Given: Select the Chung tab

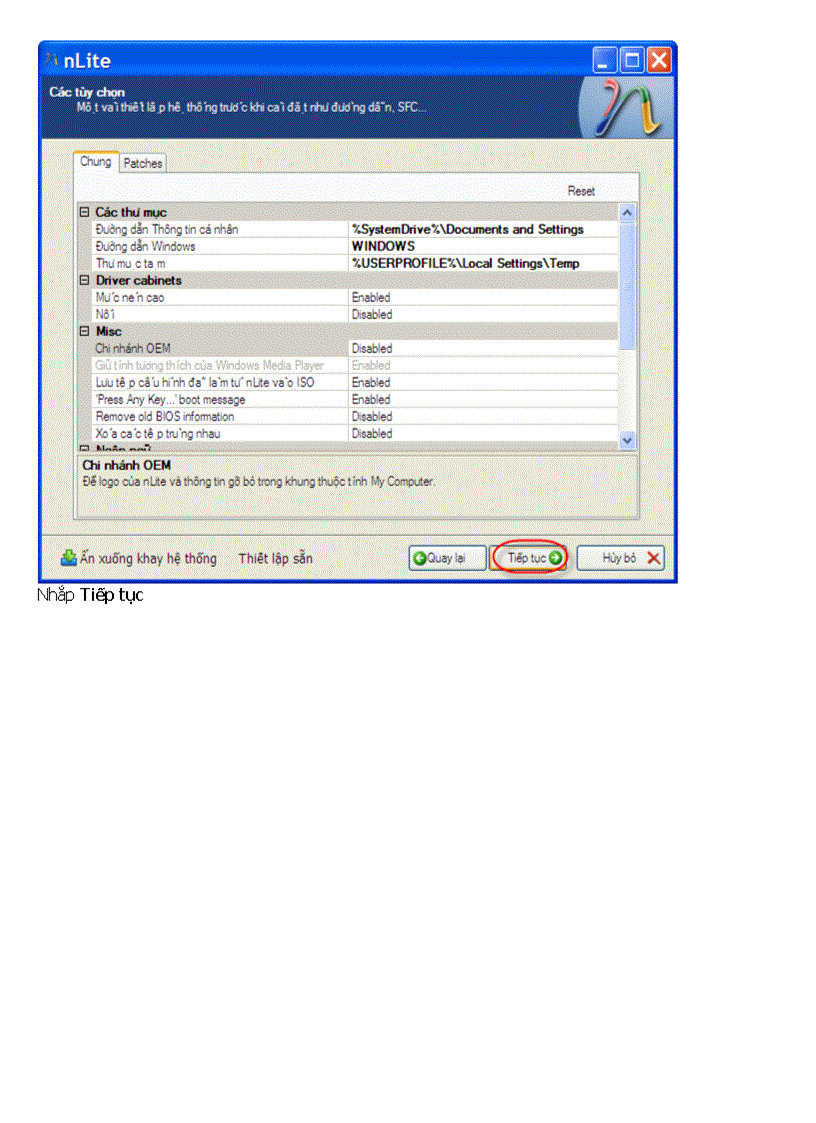Looking at the screenshot, I should tap(96, 160).
